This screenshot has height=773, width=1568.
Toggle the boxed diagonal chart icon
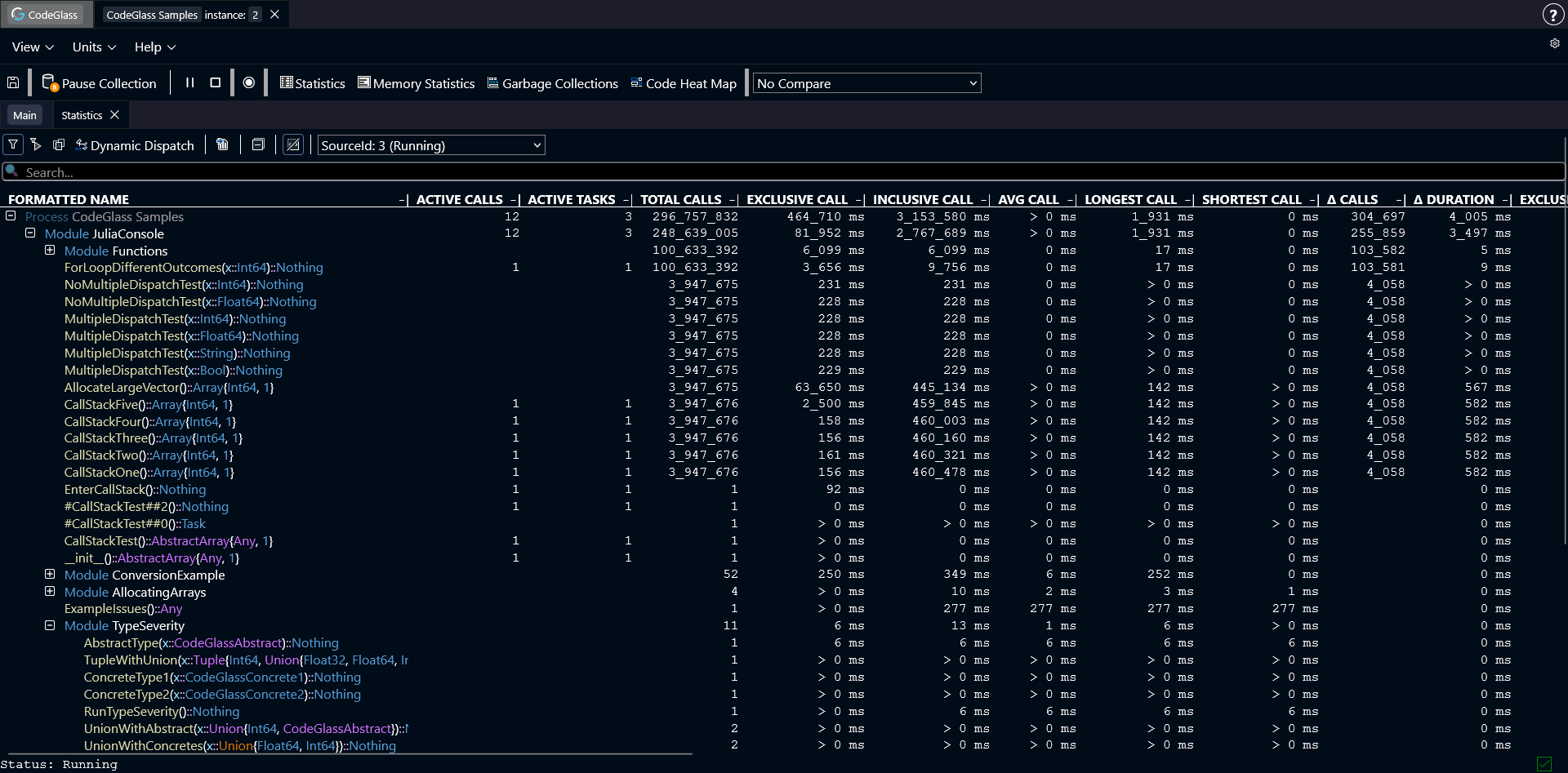pyautogui.click(x=293, y=145)
